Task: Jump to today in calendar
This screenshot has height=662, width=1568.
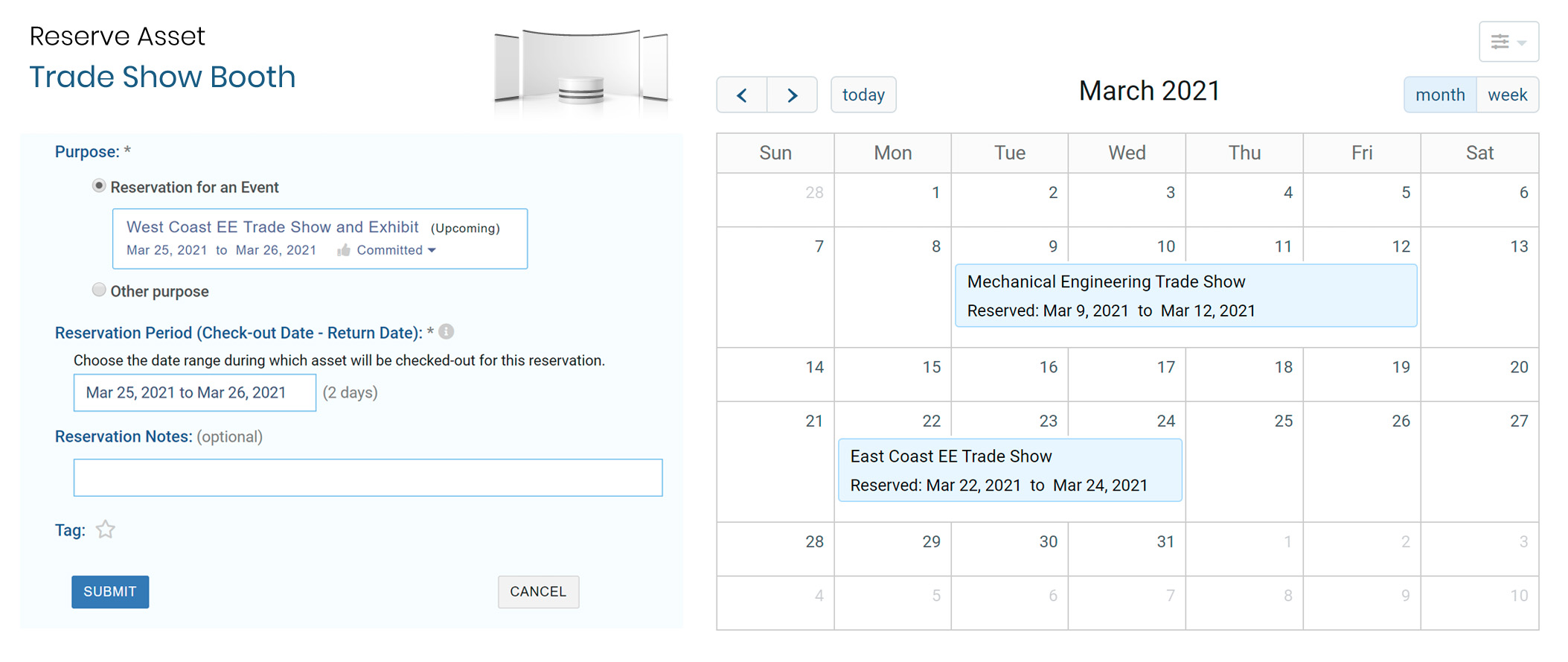Action: pyautogui.click(x=863, y=95)
